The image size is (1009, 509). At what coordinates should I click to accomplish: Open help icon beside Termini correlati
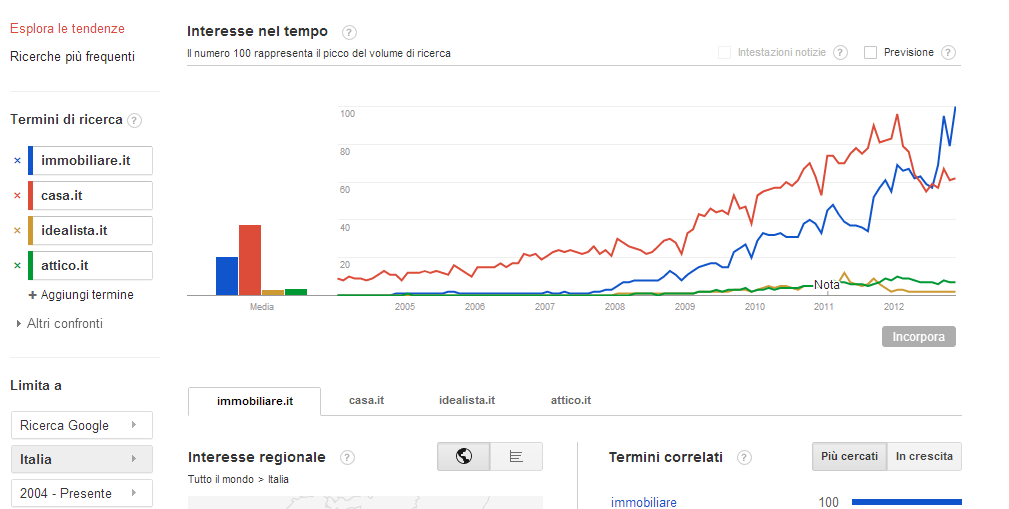(744, 457)
